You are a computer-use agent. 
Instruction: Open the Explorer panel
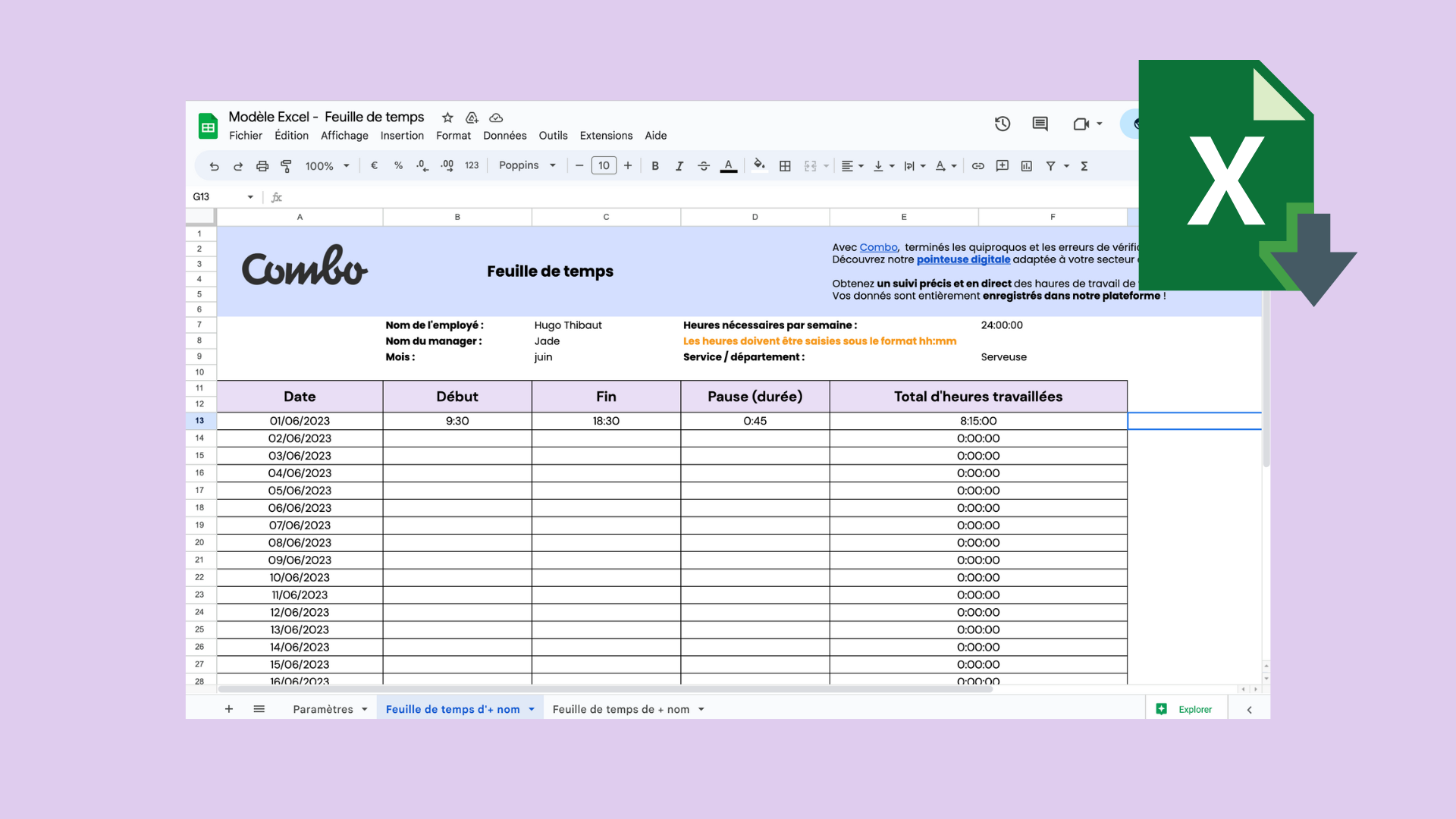(1187, 709)
